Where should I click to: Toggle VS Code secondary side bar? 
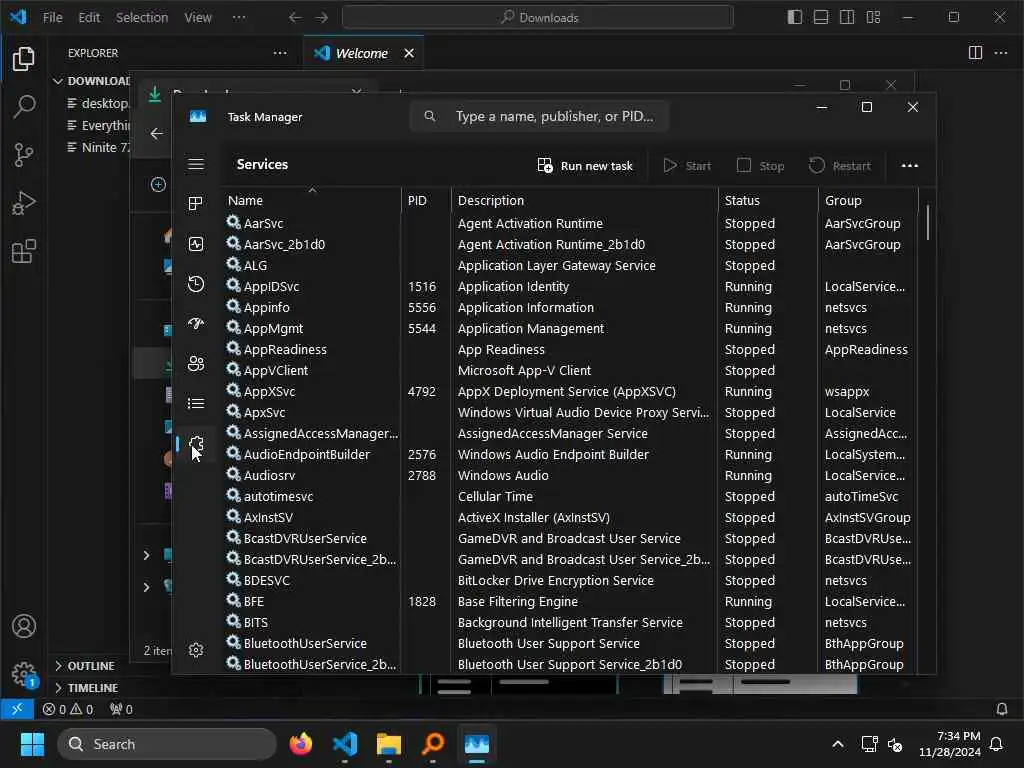[847, 18]
